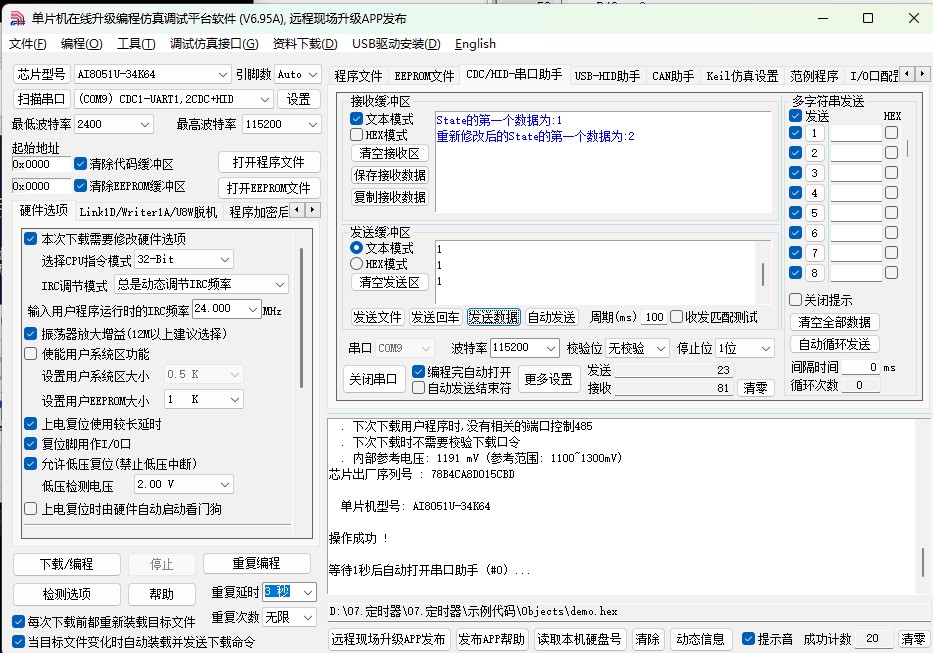The width and height of the screenshot is (933, 653).
Task: Select send buffer HEX模式 radio button
Action: [356, 263]
